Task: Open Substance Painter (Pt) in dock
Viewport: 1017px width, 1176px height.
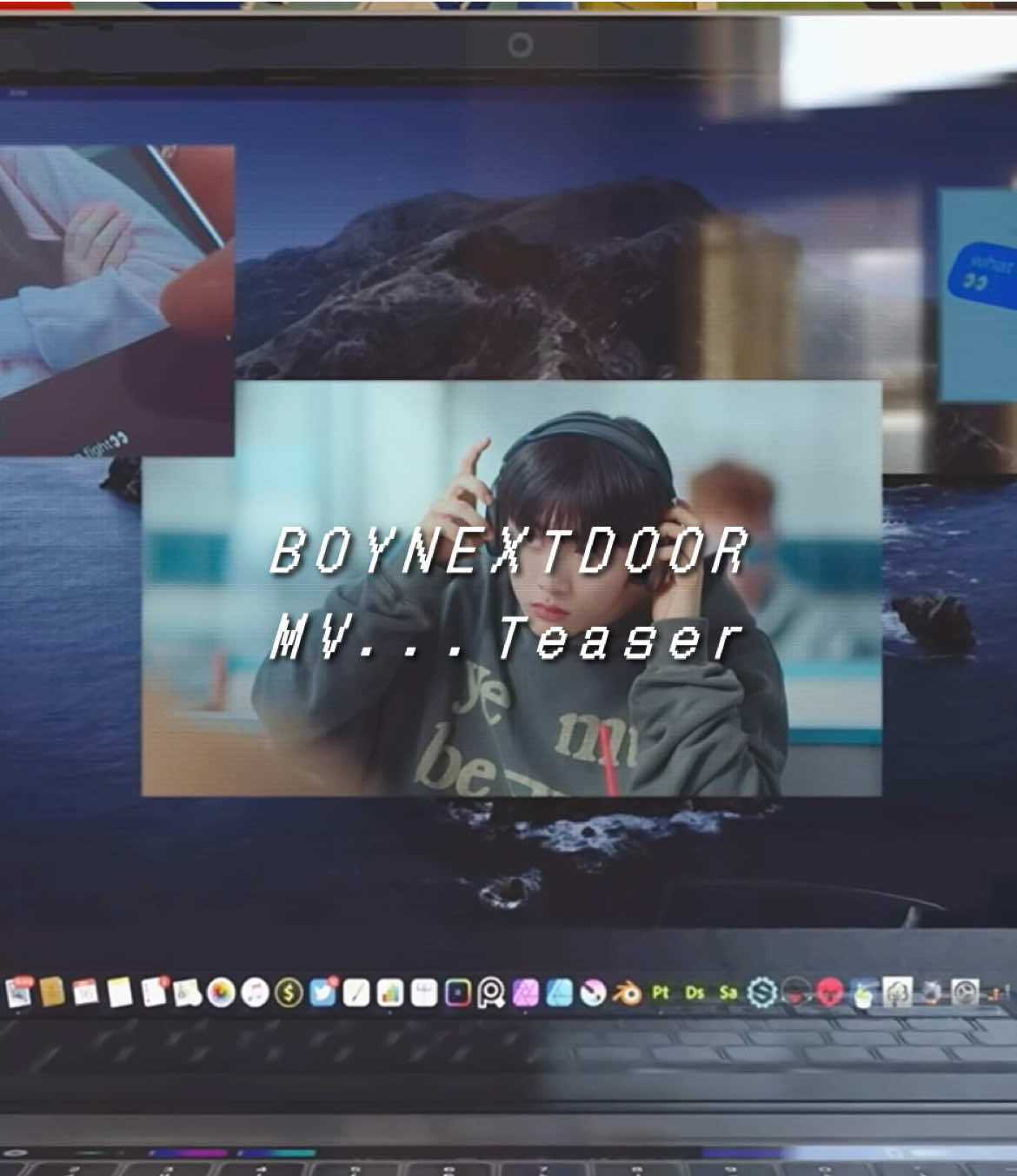Action: [x=661, y=992]
